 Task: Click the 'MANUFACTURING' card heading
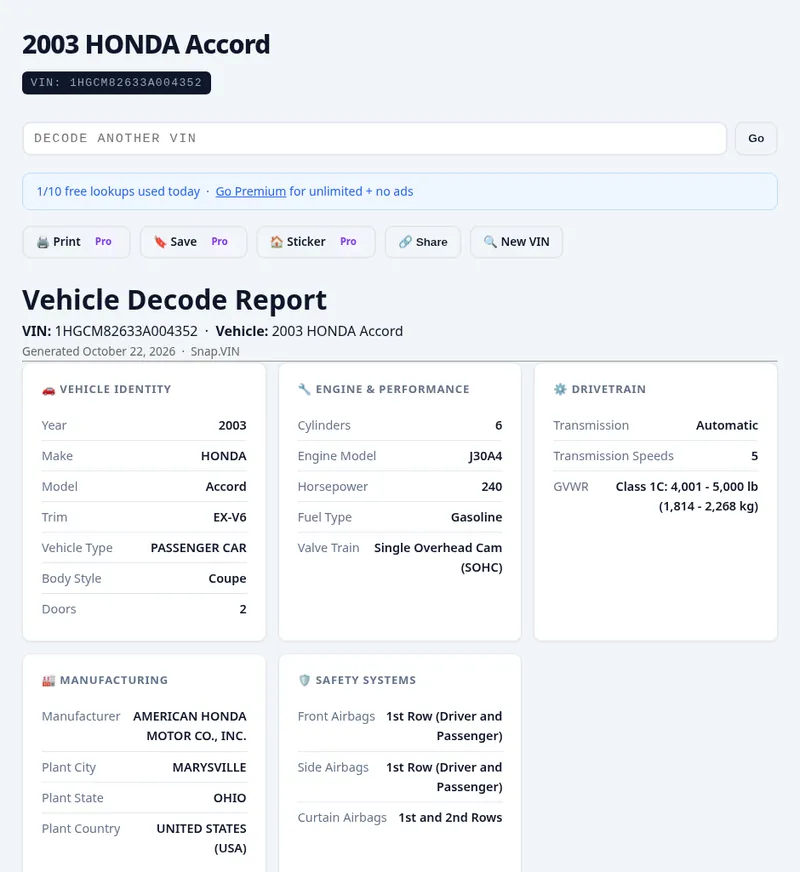point(114,680)
